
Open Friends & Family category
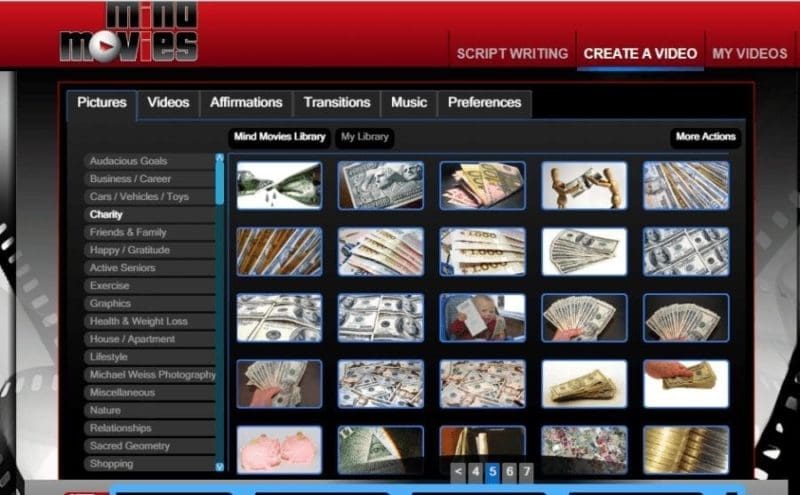[149, 233]
